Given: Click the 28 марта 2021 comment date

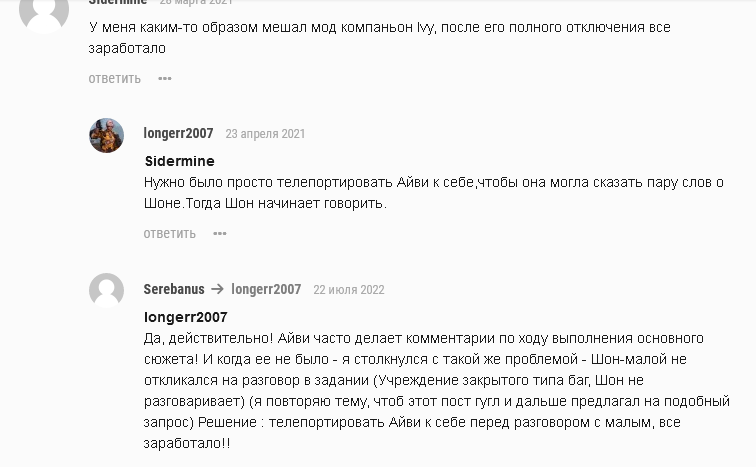Looking at the screenshot, I should [196, 3].
